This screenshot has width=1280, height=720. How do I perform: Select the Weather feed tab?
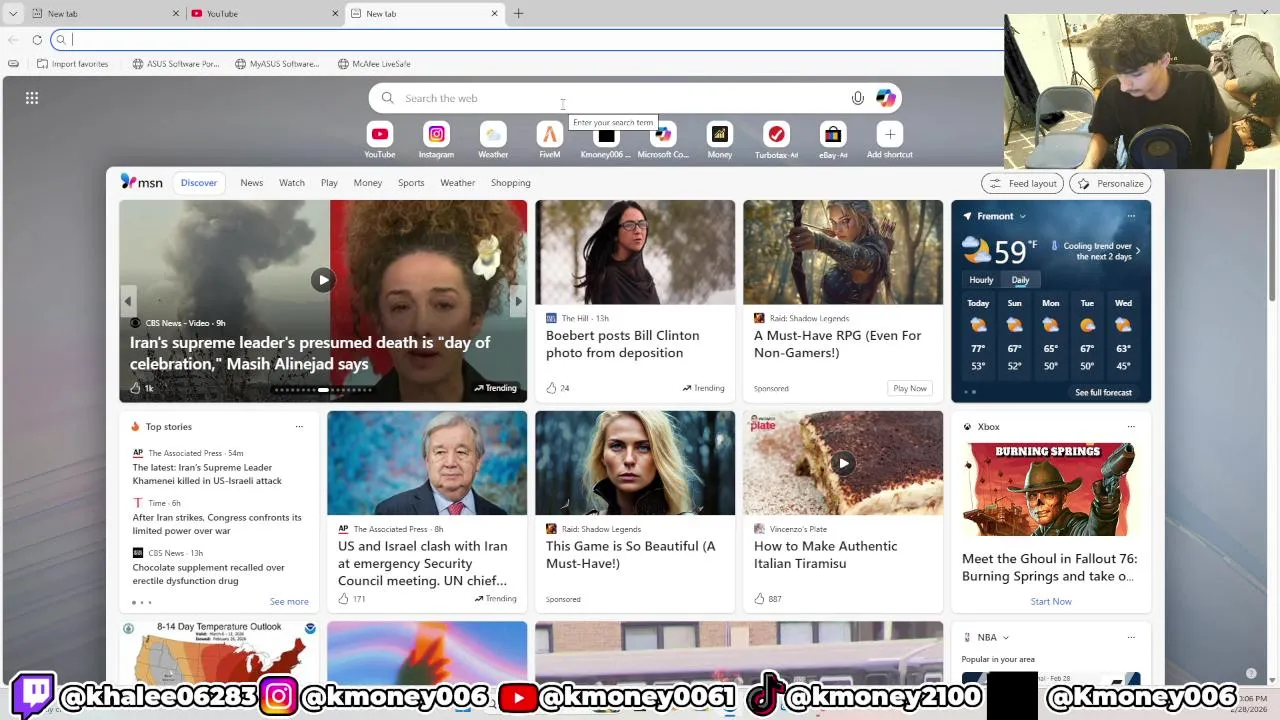458,183
